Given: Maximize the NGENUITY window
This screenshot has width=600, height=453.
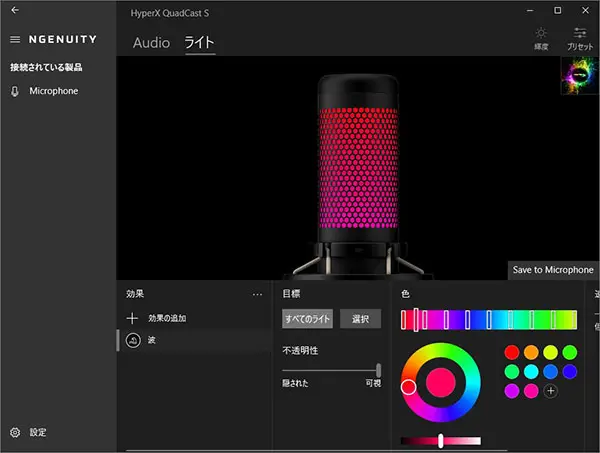Looking at the screenshot, I should coord(558,10).
